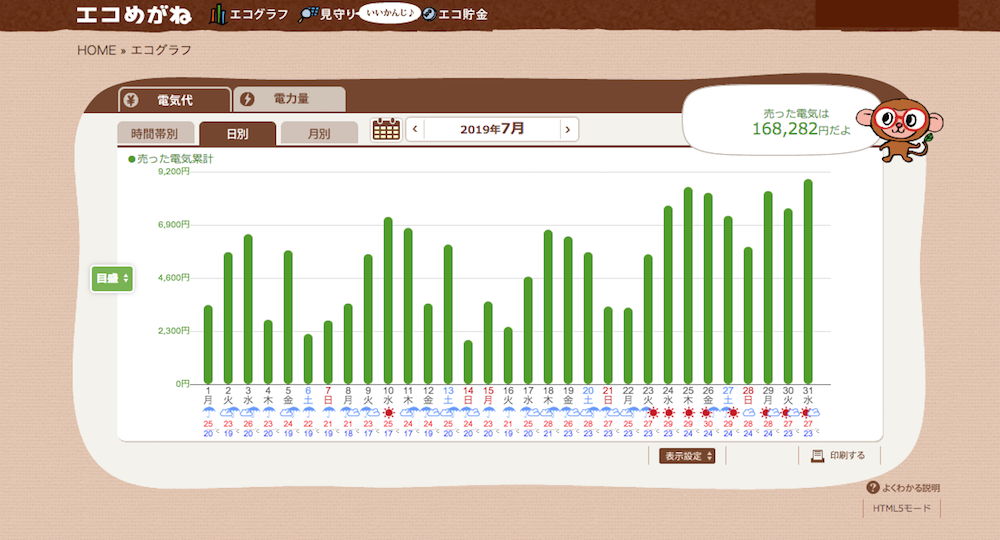Open the calendar date picker icon

385,129
